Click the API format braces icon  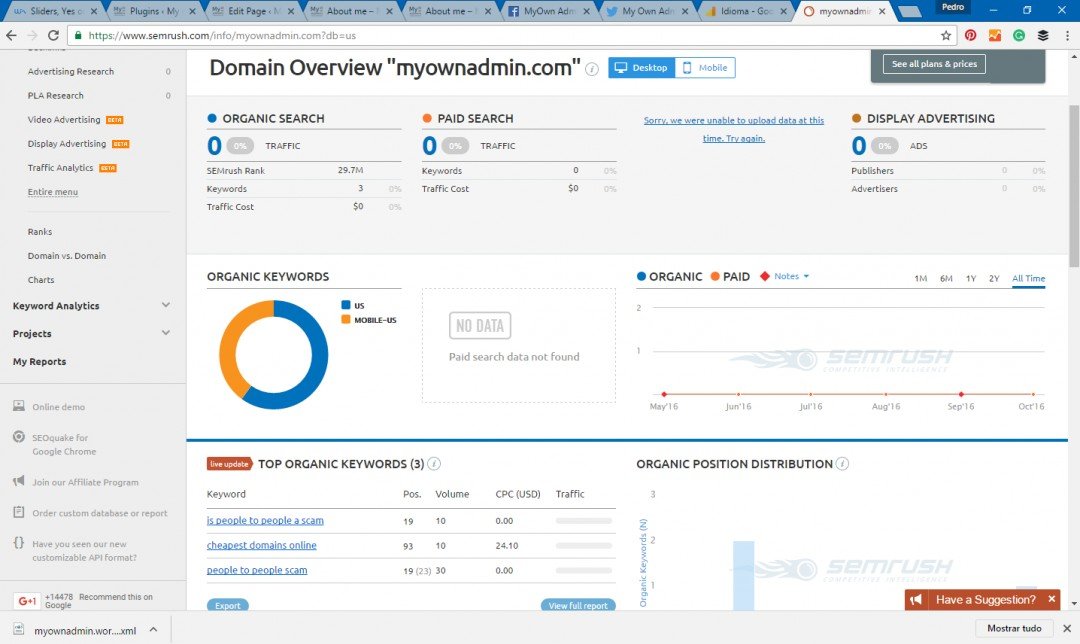point(19,543)
